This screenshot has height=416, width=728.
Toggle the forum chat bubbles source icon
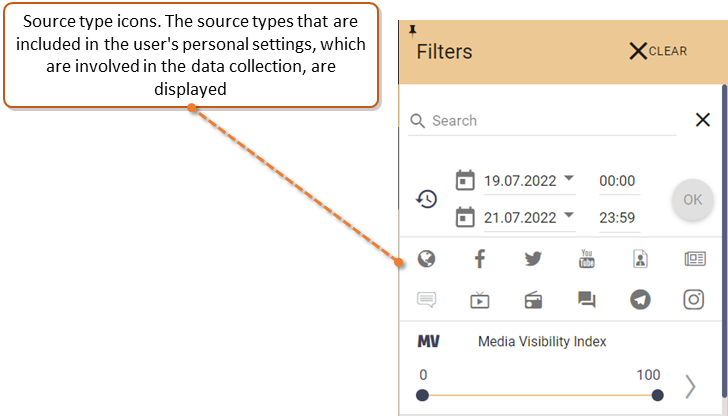(586, 299)
